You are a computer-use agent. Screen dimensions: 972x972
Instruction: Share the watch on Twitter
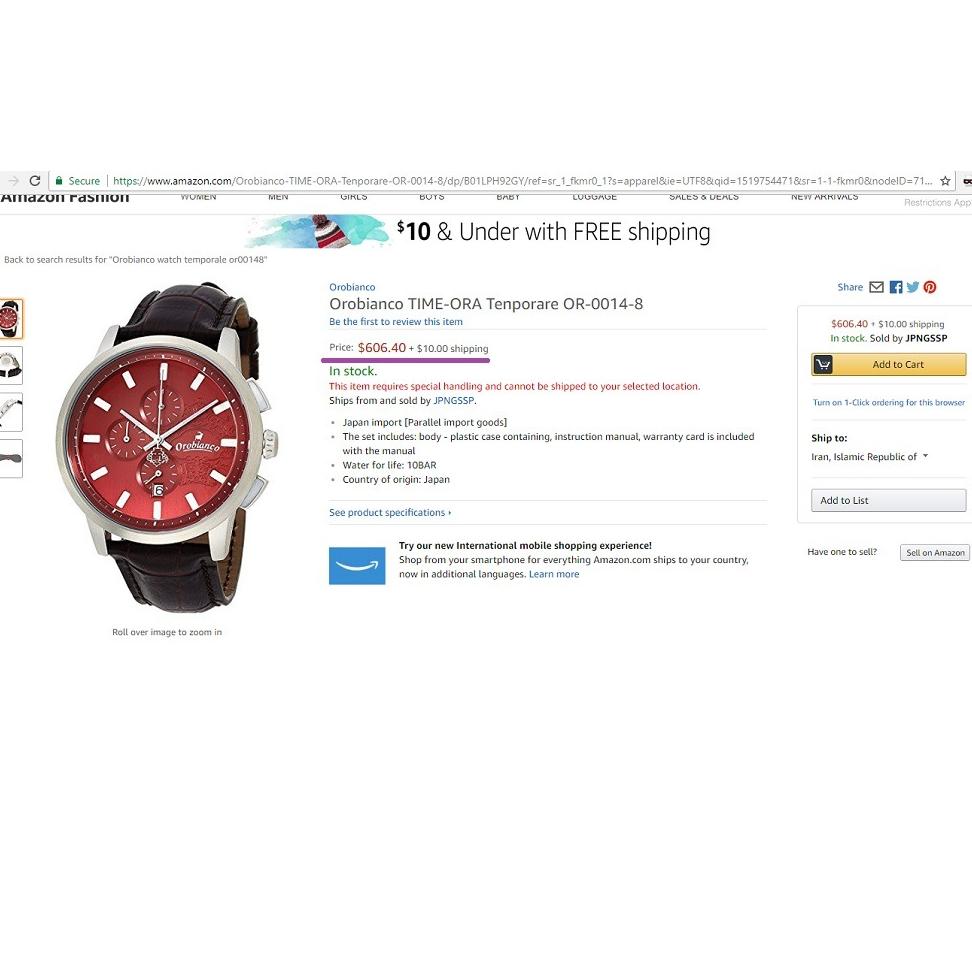coord(912,287)
